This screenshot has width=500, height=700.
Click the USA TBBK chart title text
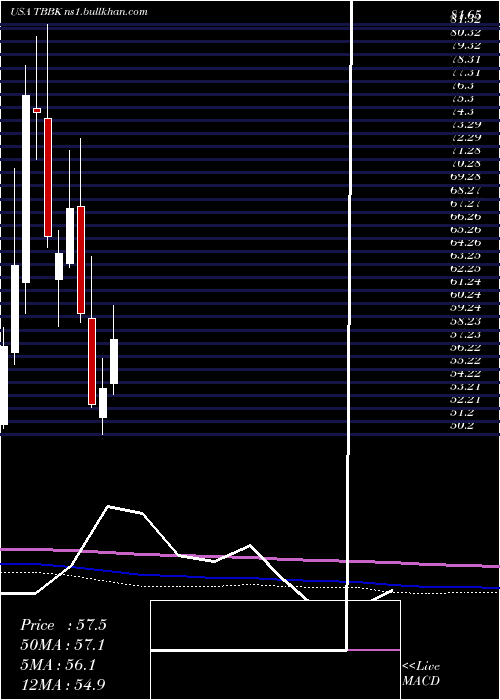pos(79,12)
